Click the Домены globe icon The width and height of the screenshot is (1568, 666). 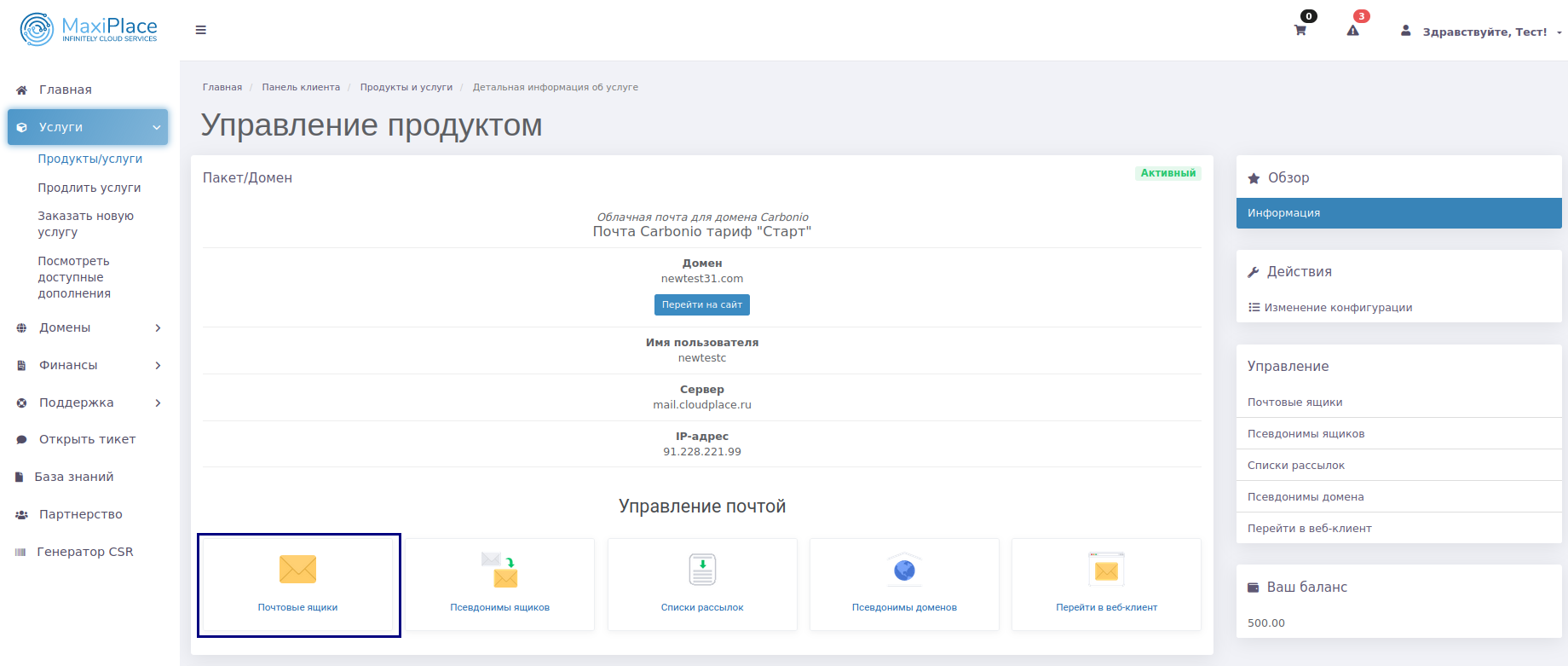(x=21, y=327)
